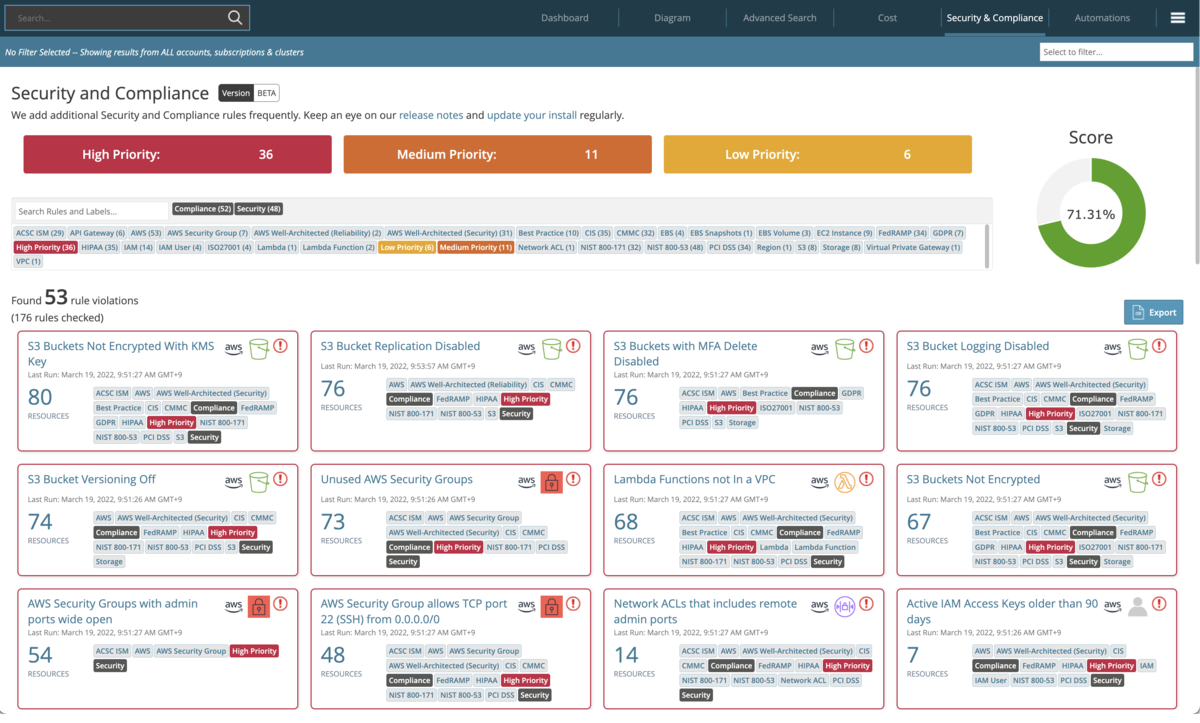Viewport: 1200px width, 723px height.
Task: Open the Cost tab
Action: coord(887,18)
